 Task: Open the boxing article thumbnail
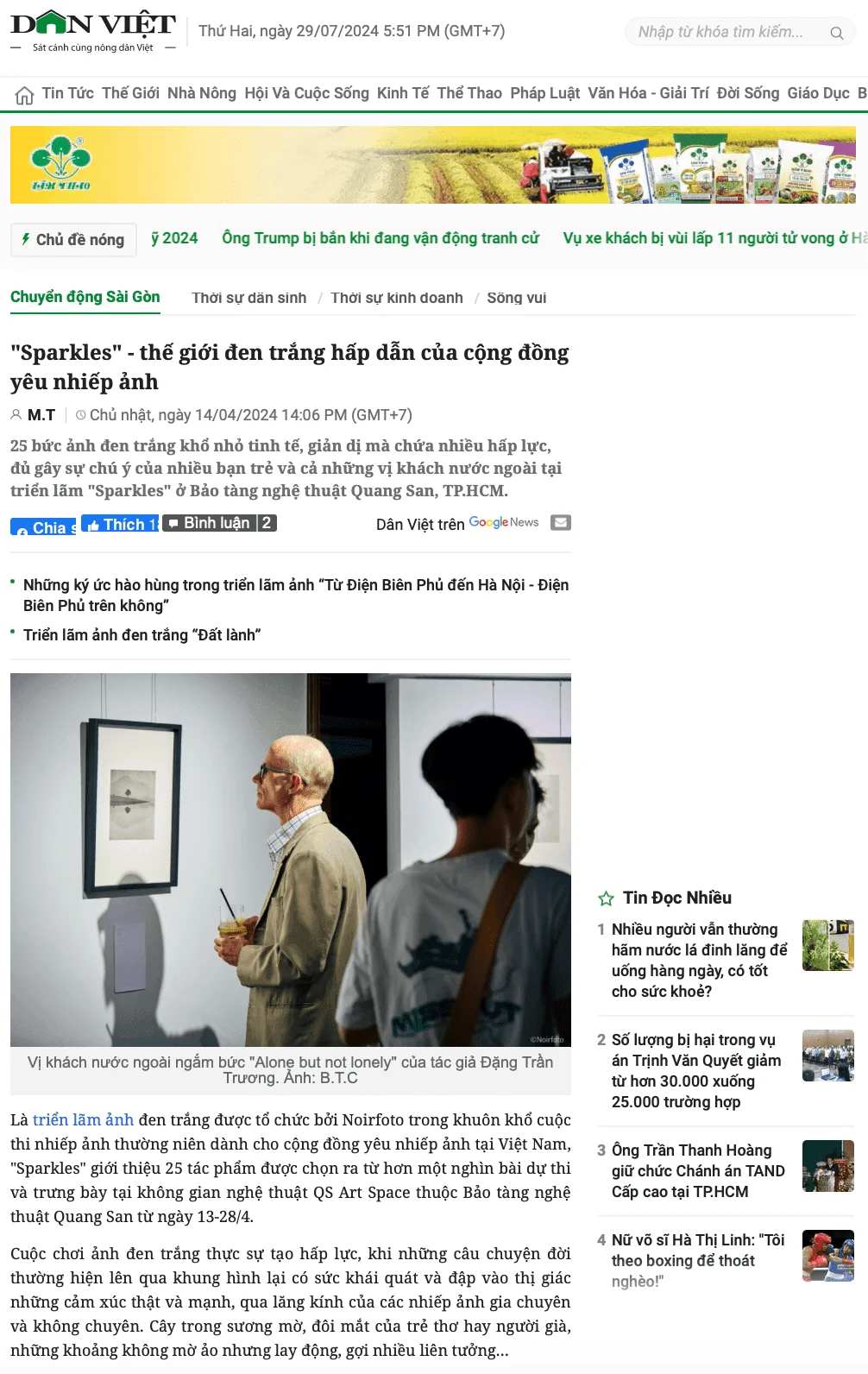point(828,1256)
